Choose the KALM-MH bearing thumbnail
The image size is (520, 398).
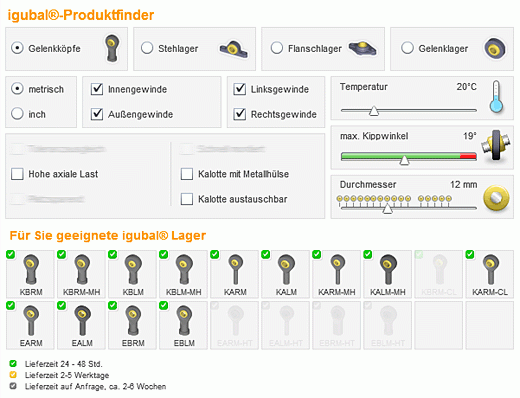click(387, 274)
